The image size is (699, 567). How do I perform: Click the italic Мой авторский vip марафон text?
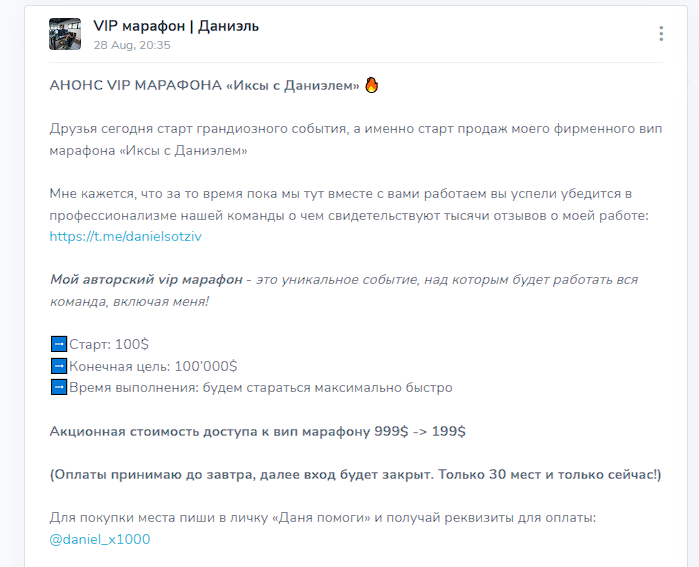tap(146, 279)
